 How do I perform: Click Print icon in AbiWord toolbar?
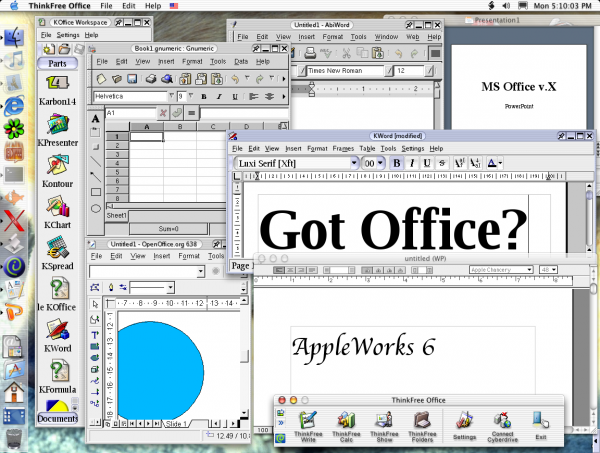(310, 53)
